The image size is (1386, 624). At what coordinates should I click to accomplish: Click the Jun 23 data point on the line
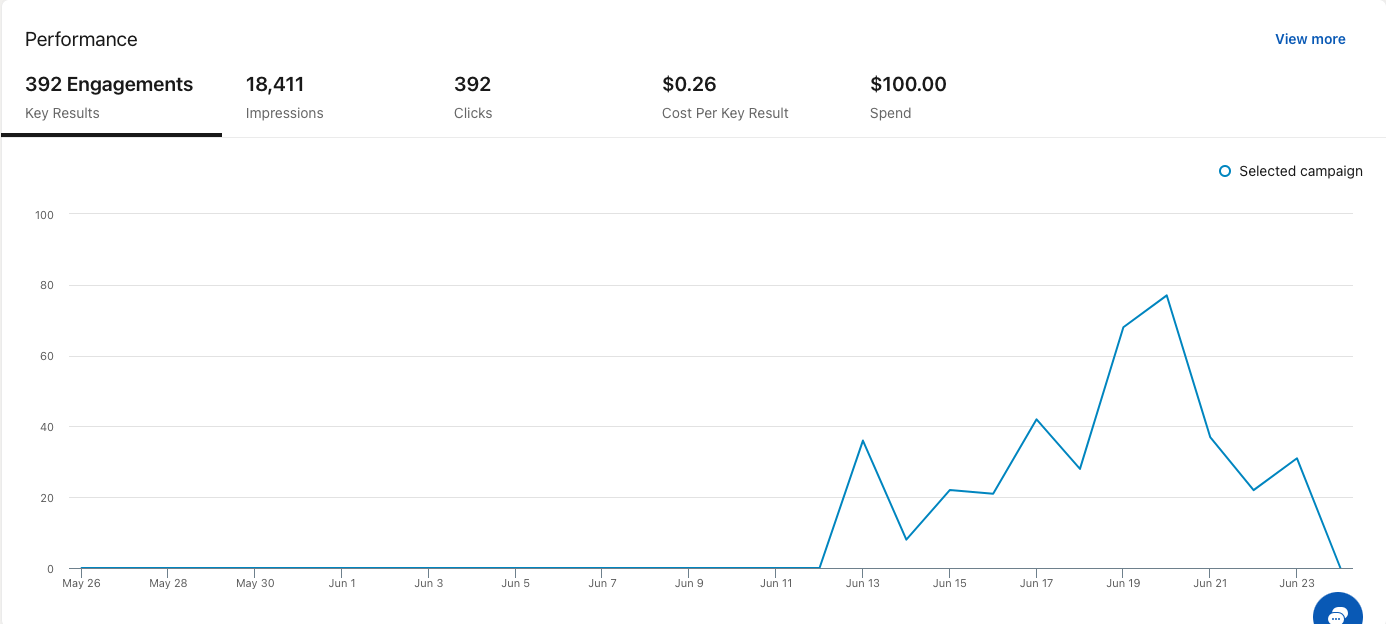coord(1297,458)
